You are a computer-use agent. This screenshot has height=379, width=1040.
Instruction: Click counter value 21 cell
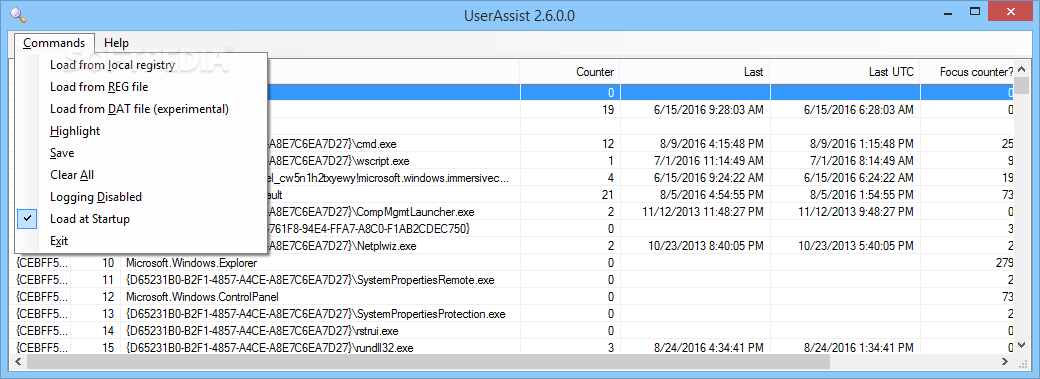coord(570,194)
